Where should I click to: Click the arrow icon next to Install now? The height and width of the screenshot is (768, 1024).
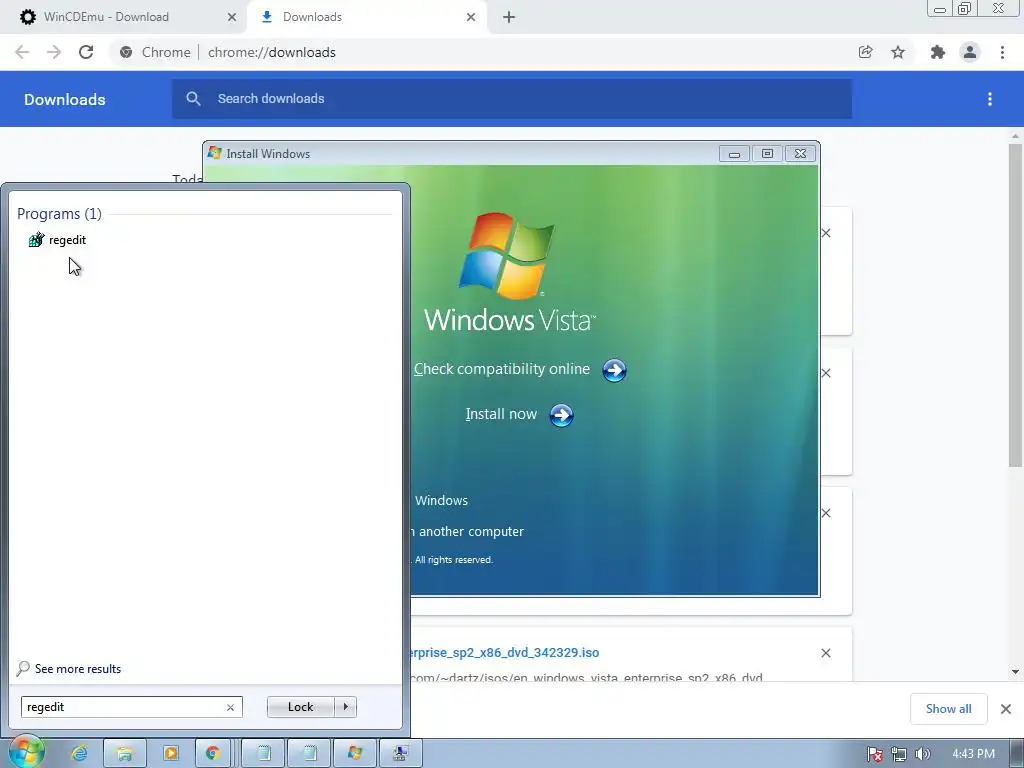561,415
